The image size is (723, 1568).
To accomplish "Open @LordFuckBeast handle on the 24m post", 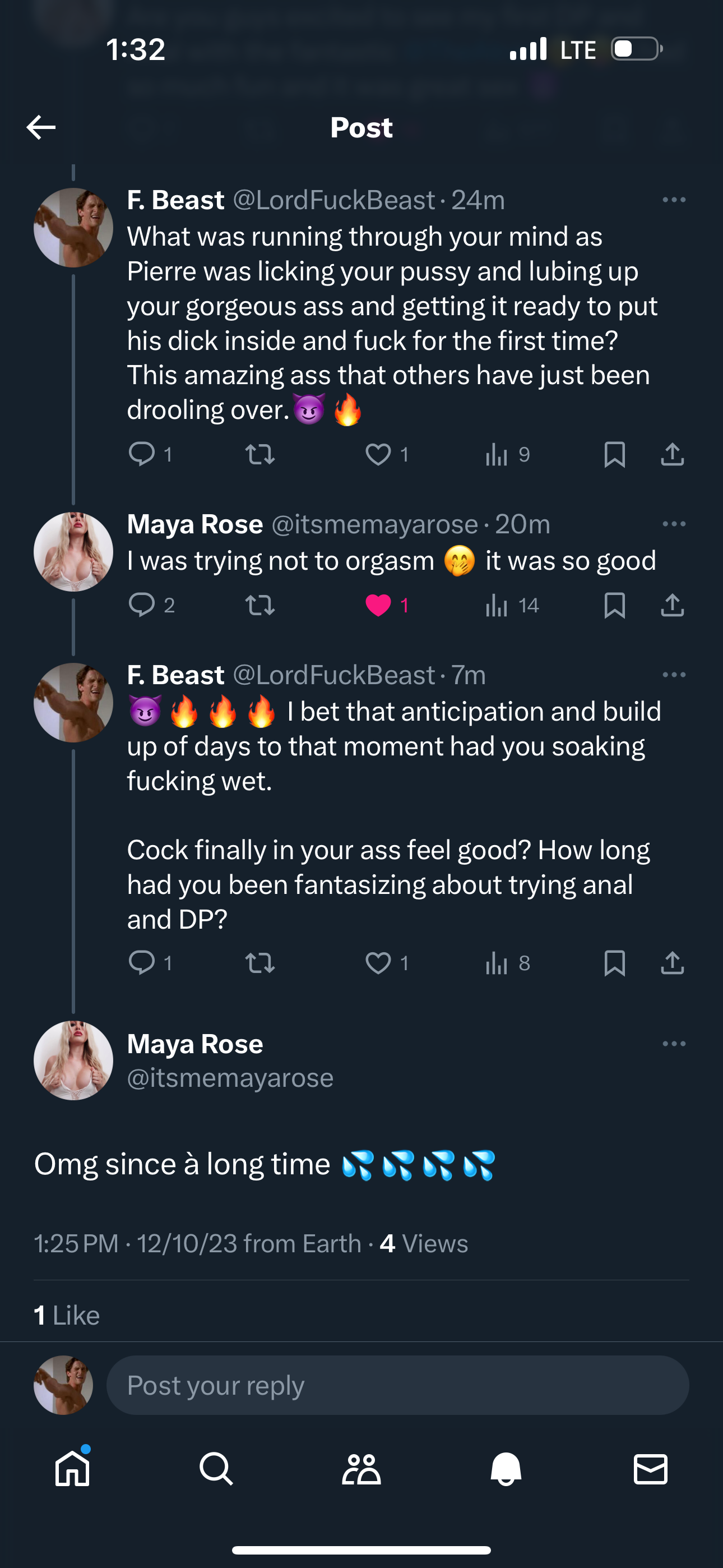I will pos(333,200).
